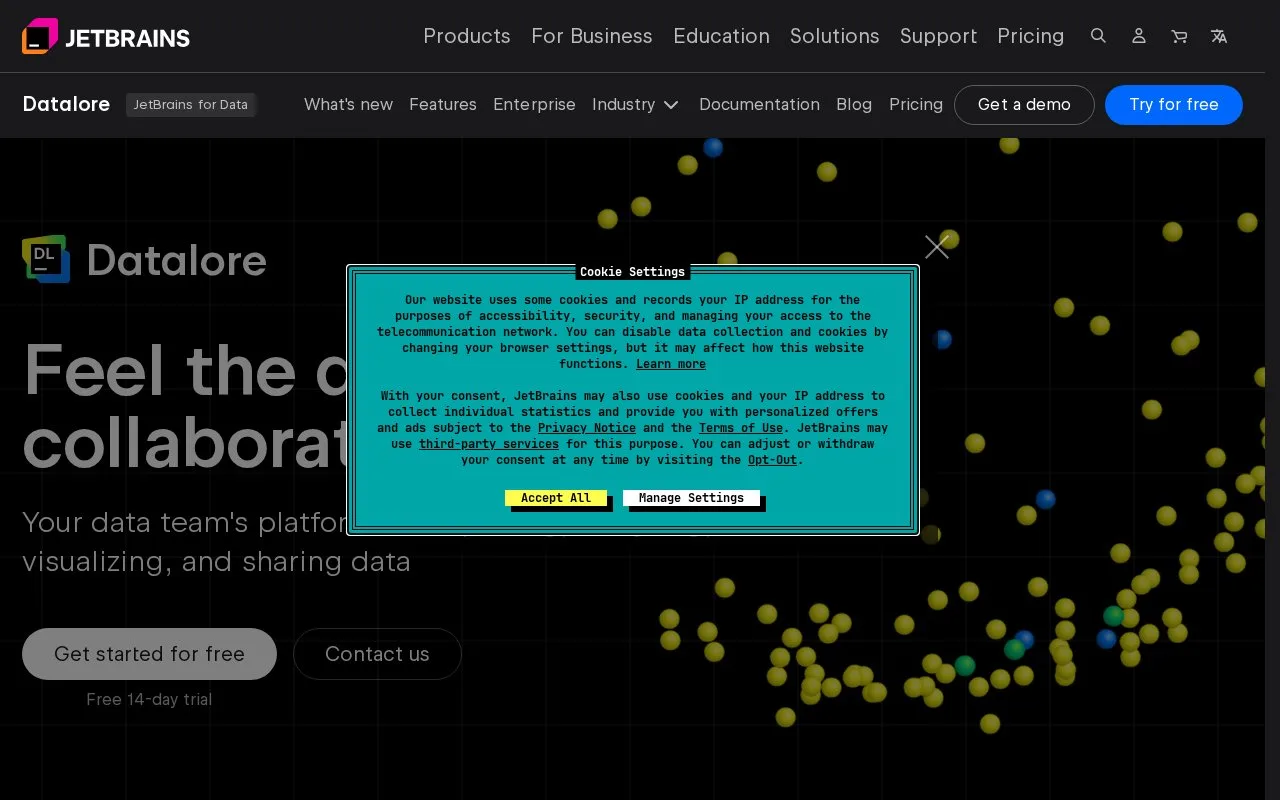The height and width of the screenshot is (800, 1280).
Task: Open the Enterprise page
Action: 534,104
